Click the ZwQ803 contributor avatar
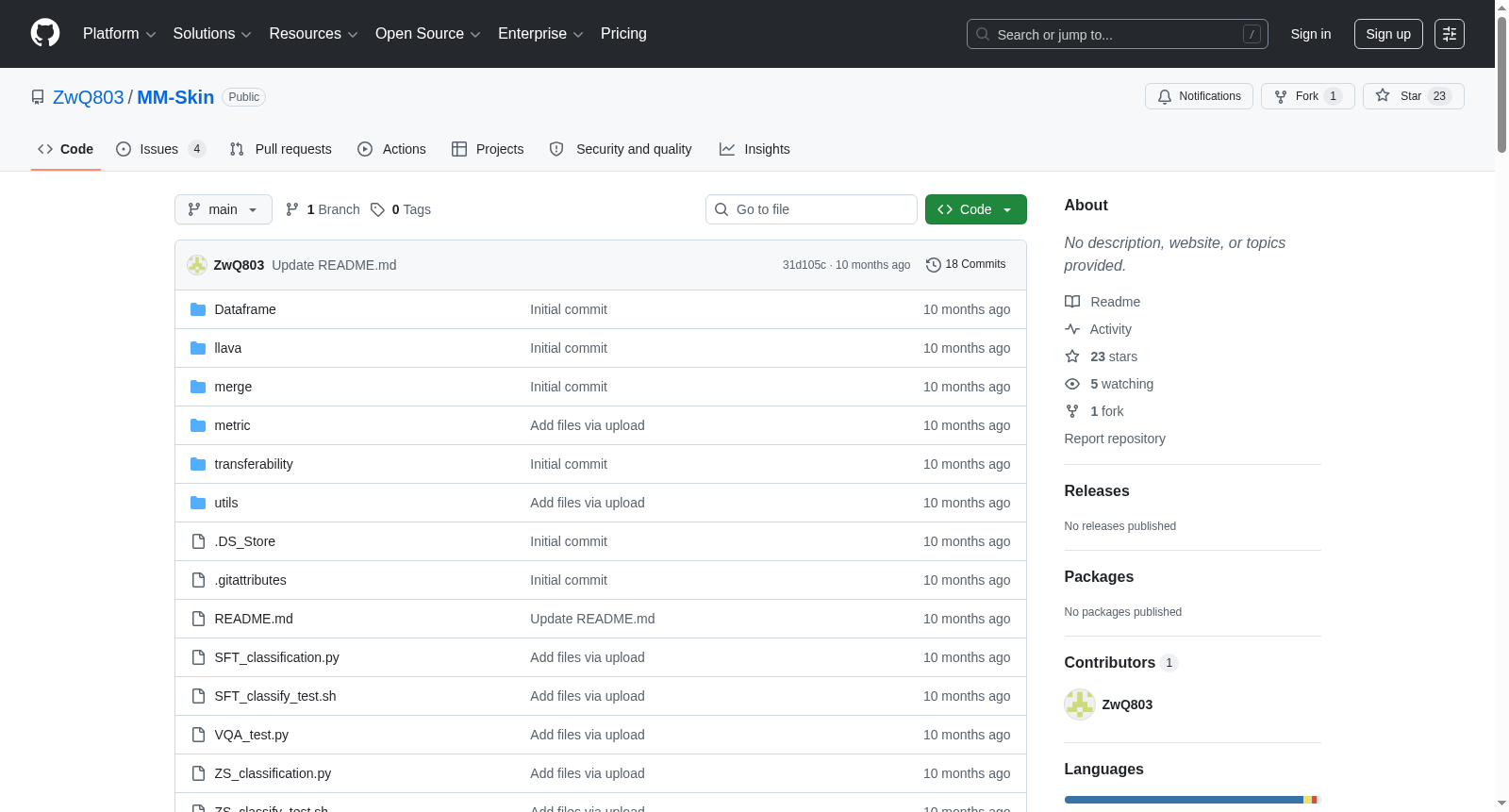Screen dimensions: 1509x812 pos(1080,704)
